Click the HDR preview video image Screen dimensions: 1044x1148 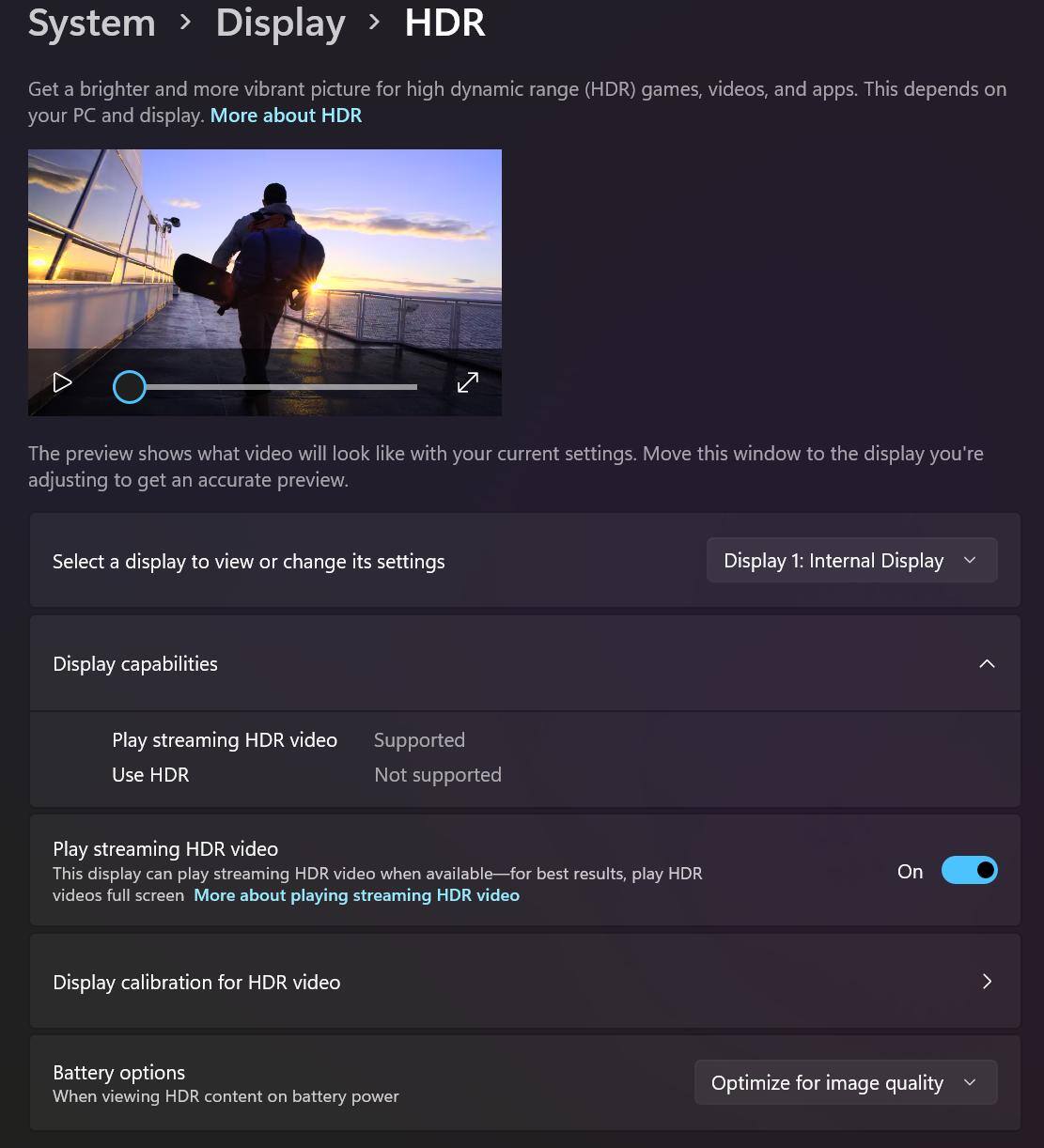pos(265,249)
